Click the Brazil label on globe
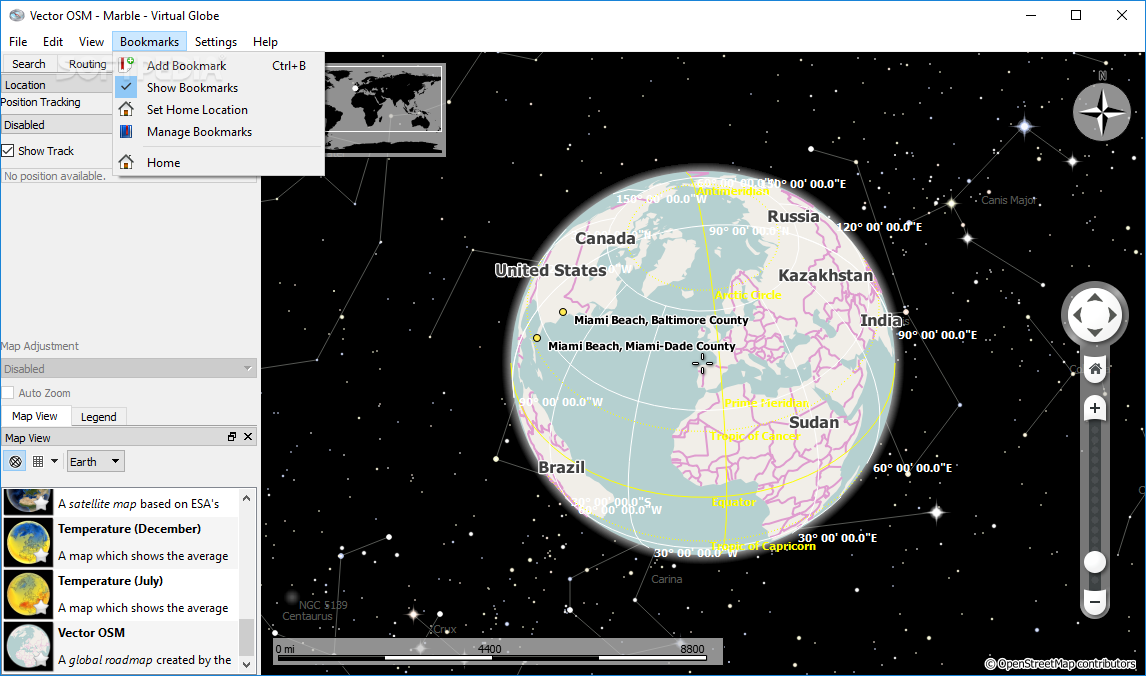This screenshot has width=1146, height=676. [561, 467]
